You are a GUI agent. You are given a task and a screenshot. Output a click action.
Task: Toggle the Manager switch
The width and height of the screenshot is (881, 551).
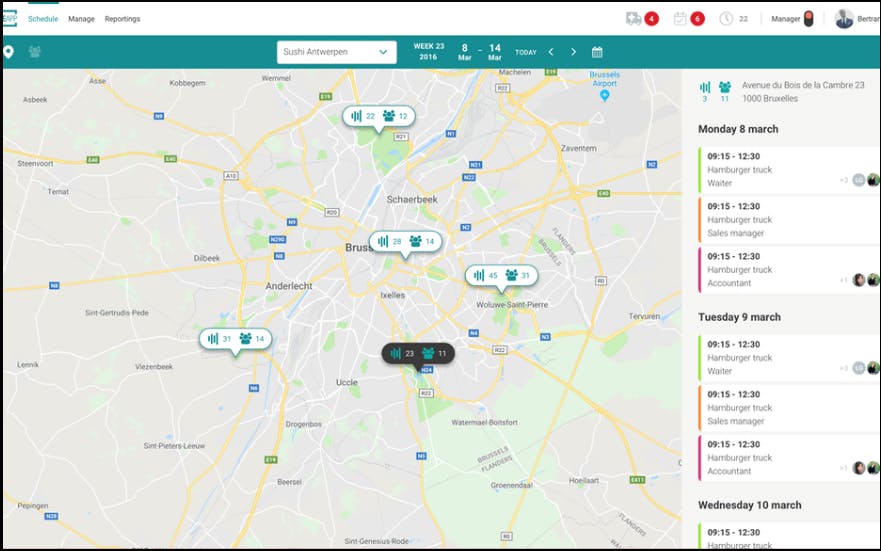coord(809,19)
